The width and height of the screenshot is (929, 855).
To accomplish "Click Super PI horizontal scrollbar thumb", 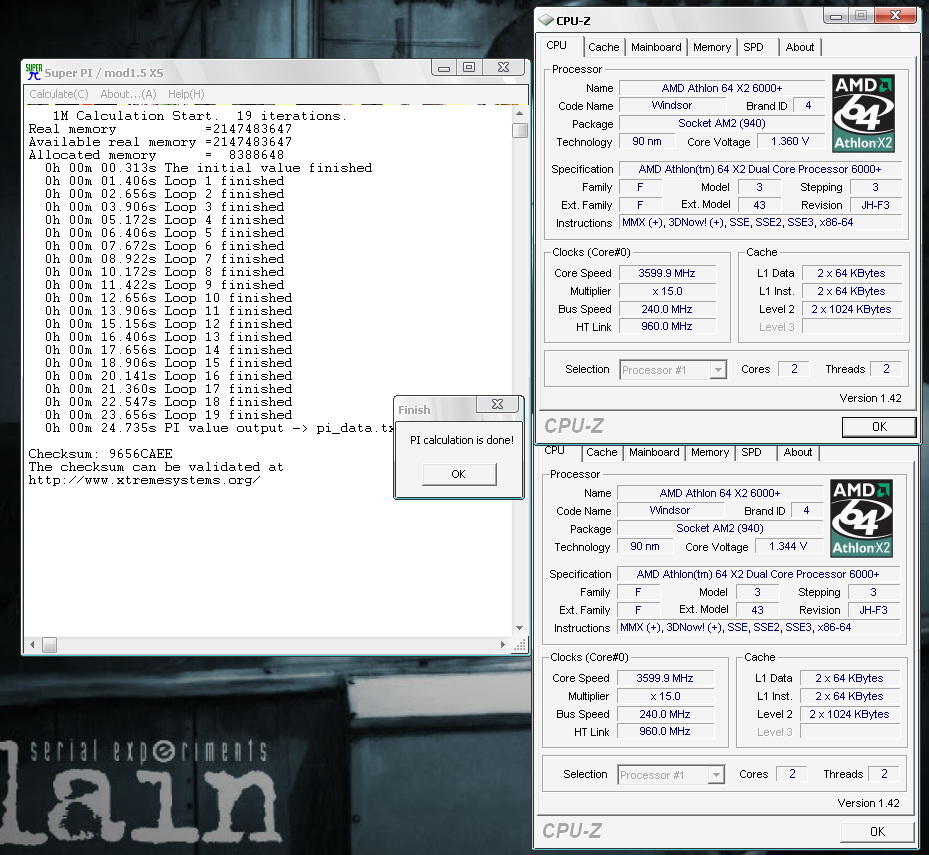I will [50, 644].
